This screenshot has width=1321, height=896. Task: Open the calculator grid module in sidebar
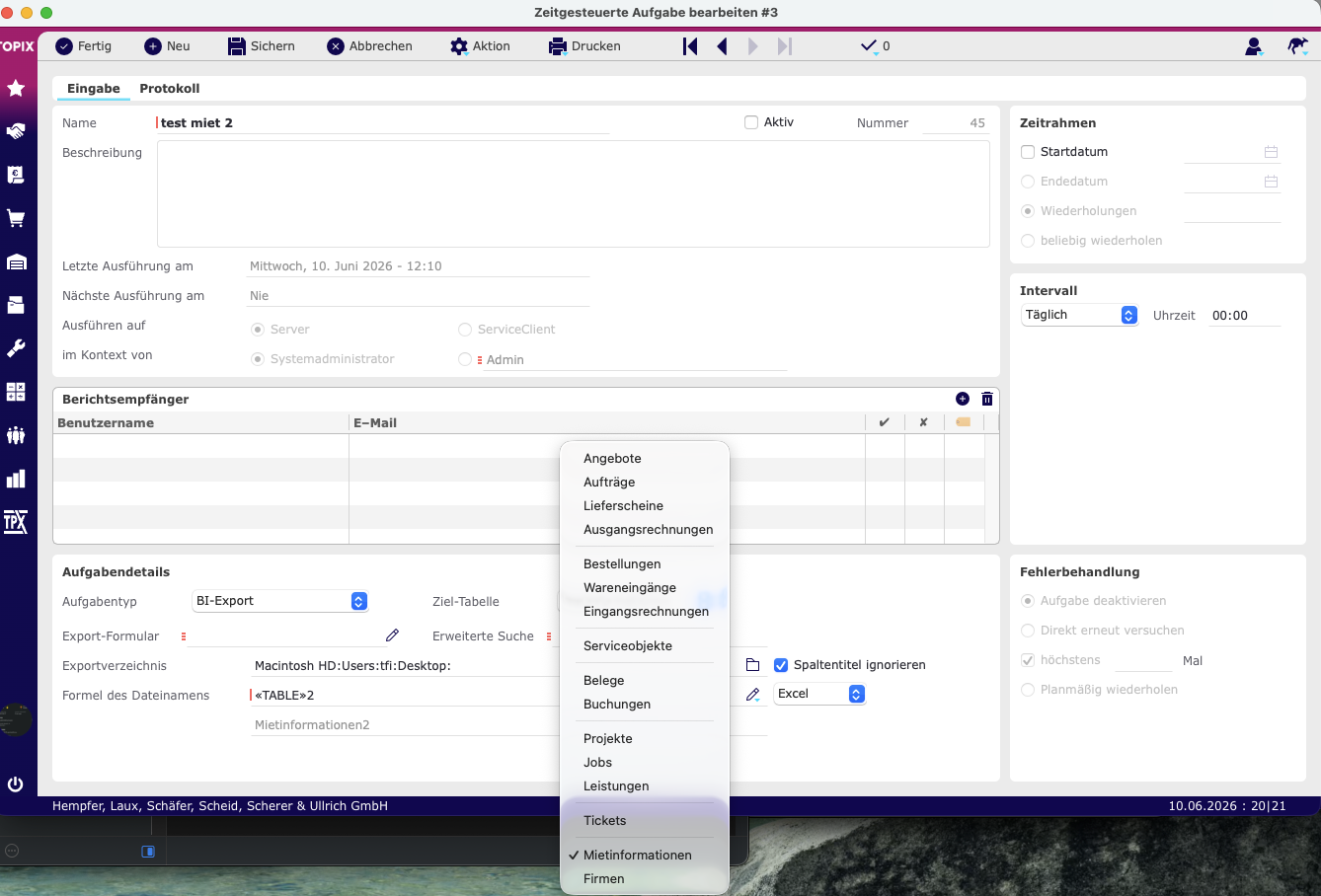click(x=16, y=392)
